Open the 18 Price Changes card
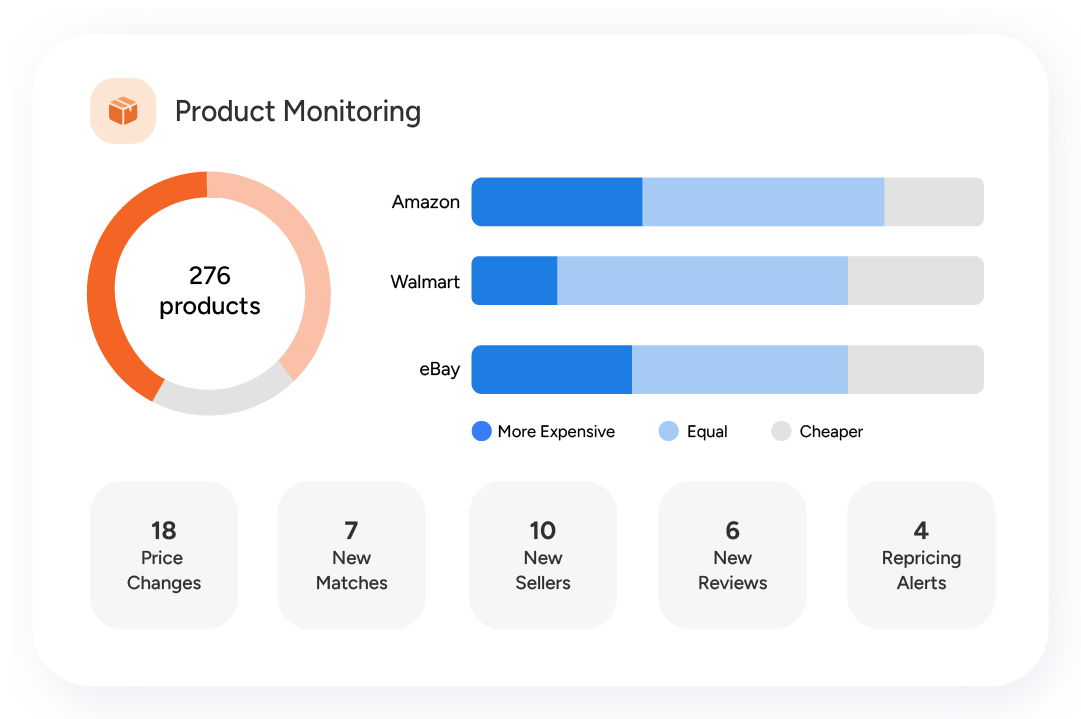The height and width of the screenshot is (719, 1081). pyautogui.click(x=164, y=555)
